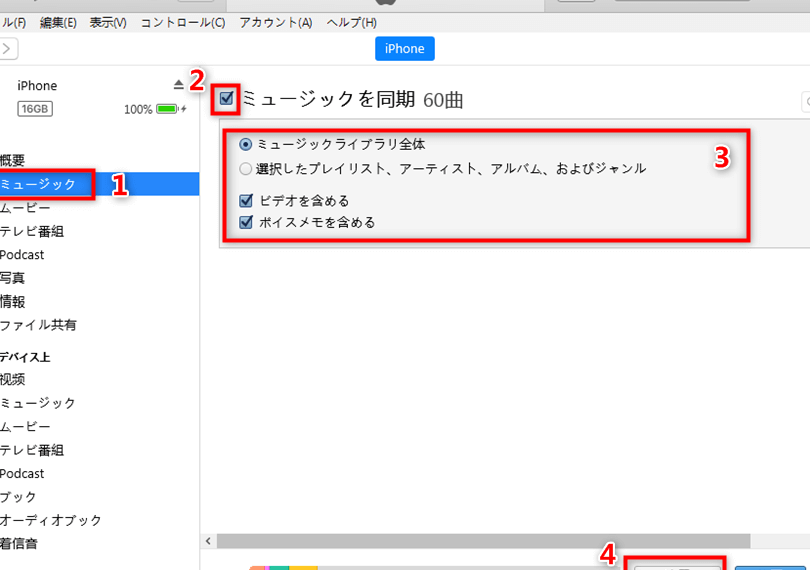Select the ミュージックライブラリ全体 radio button
This screenshot has width=810, height=570.
tap(246, 145)
